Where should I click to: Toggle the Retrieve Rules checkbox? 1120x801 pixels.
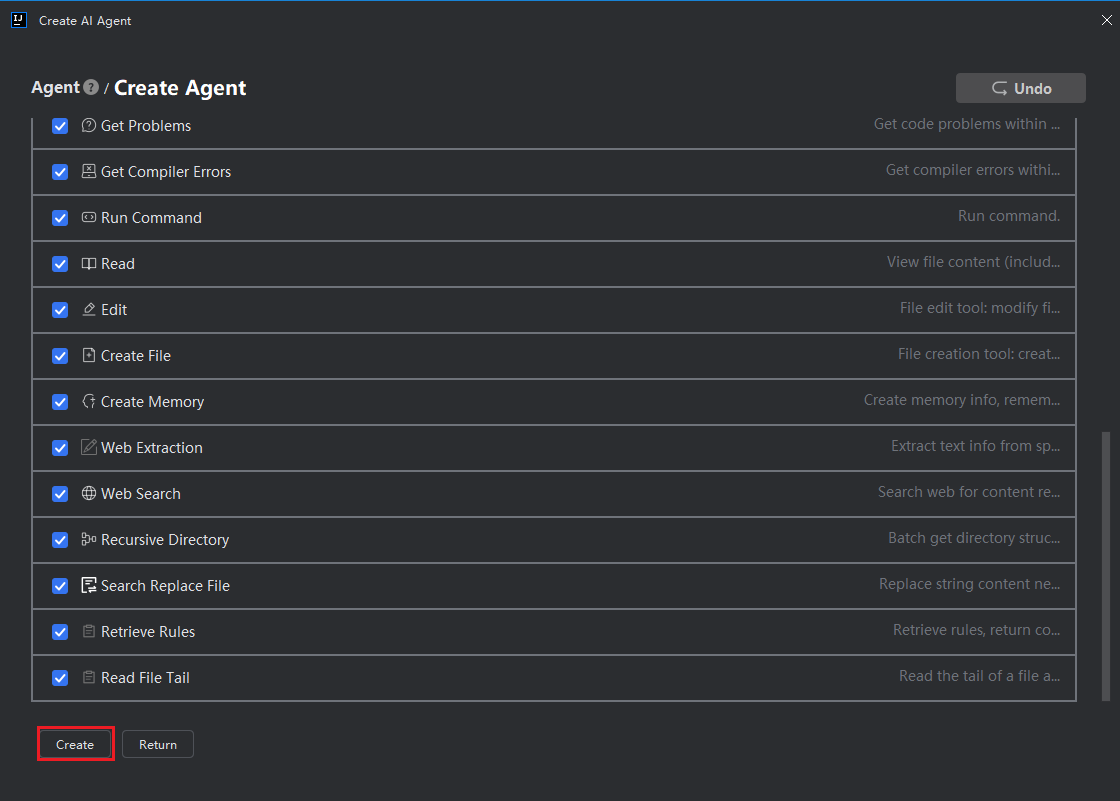point(60,632)
